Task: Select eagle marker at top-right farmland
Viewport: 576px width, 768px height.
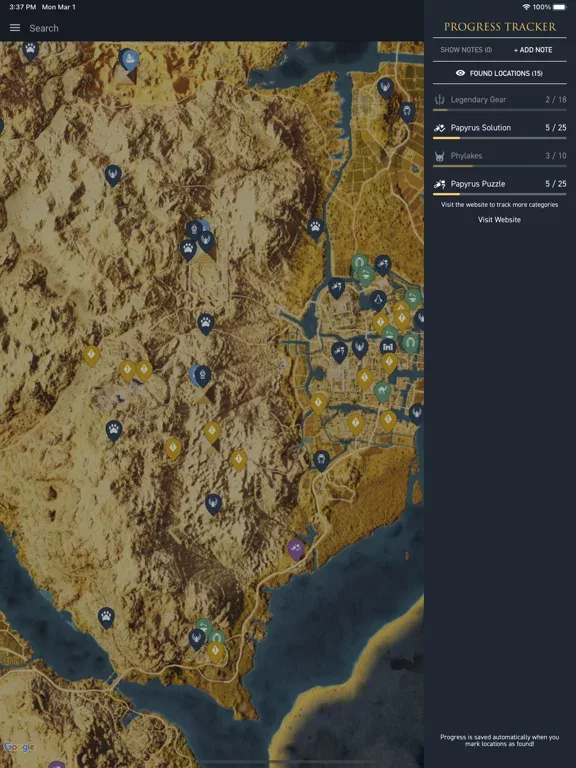Action: click(x=385, y=88)
